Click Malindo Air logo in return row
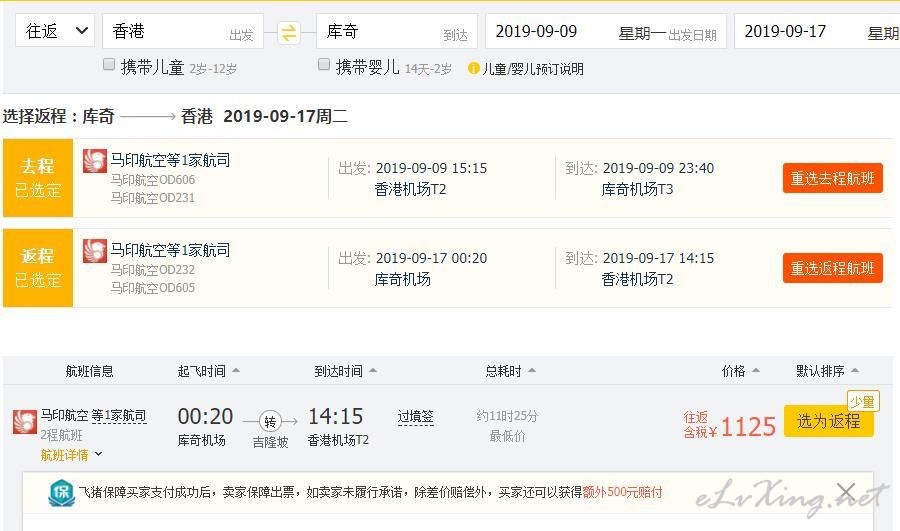The height and width of the screenshot is (531, 900). click(95, 251)
